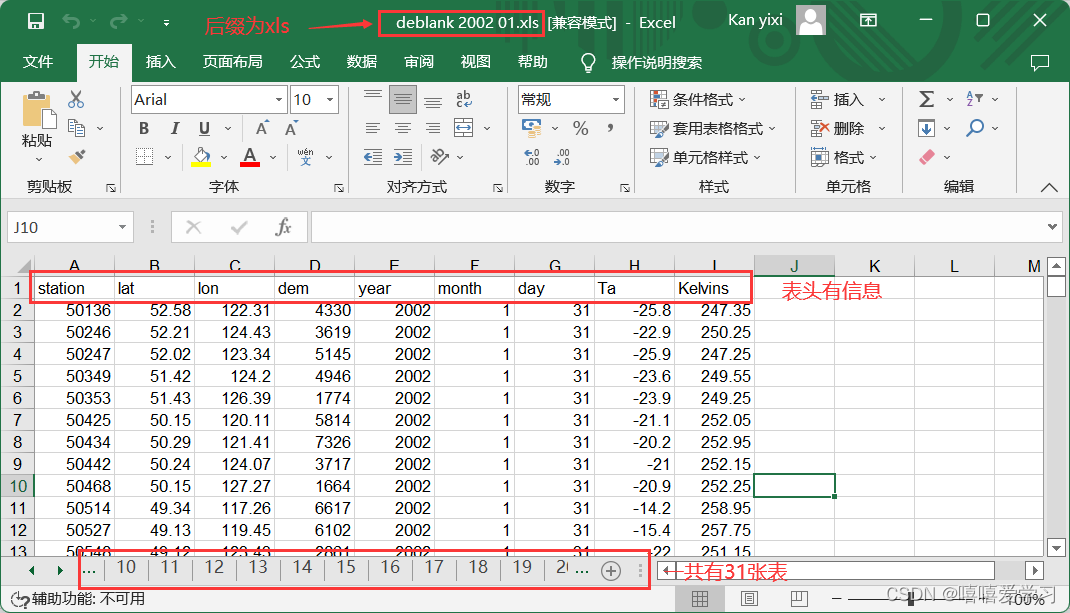
Task: Click the Increase Decimal icon
Action: (534, 158)
